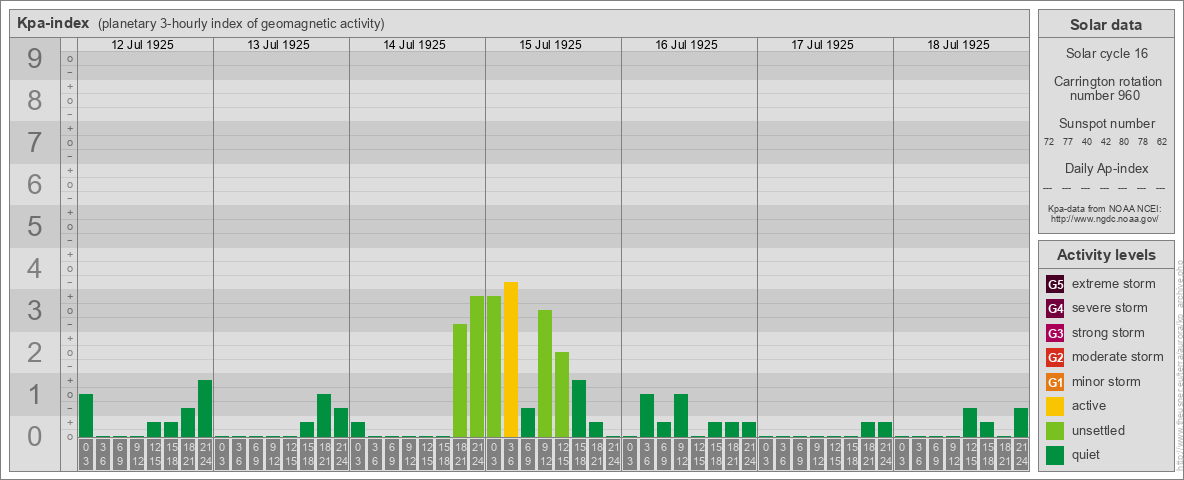Click the quiet bar for 13 Jul 18-21

pos(324,415)
